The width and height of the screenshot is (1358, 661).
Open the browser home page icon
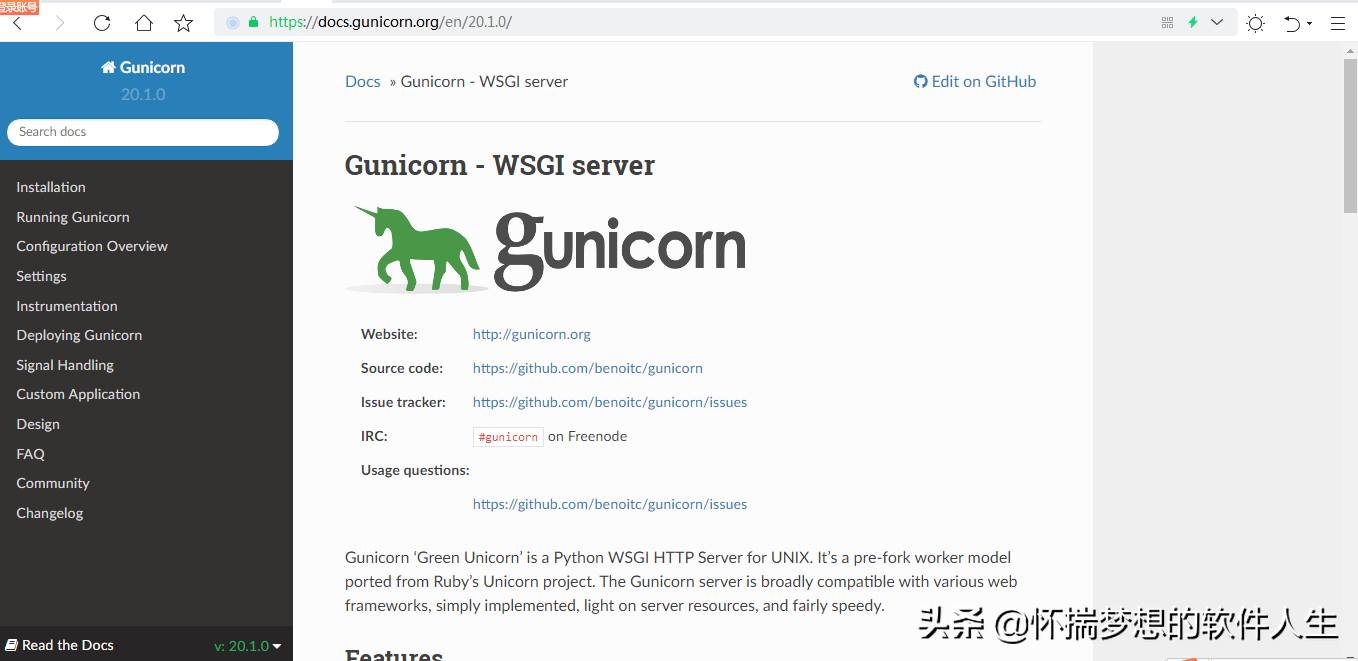(144, 23)
